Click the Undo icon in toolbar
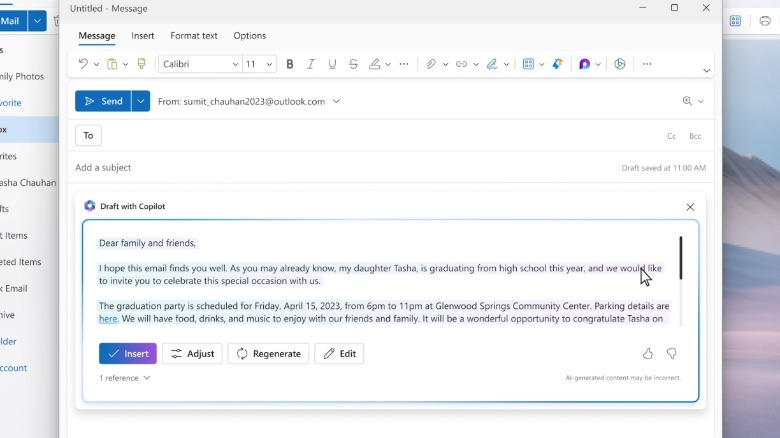 coord(83,64)
